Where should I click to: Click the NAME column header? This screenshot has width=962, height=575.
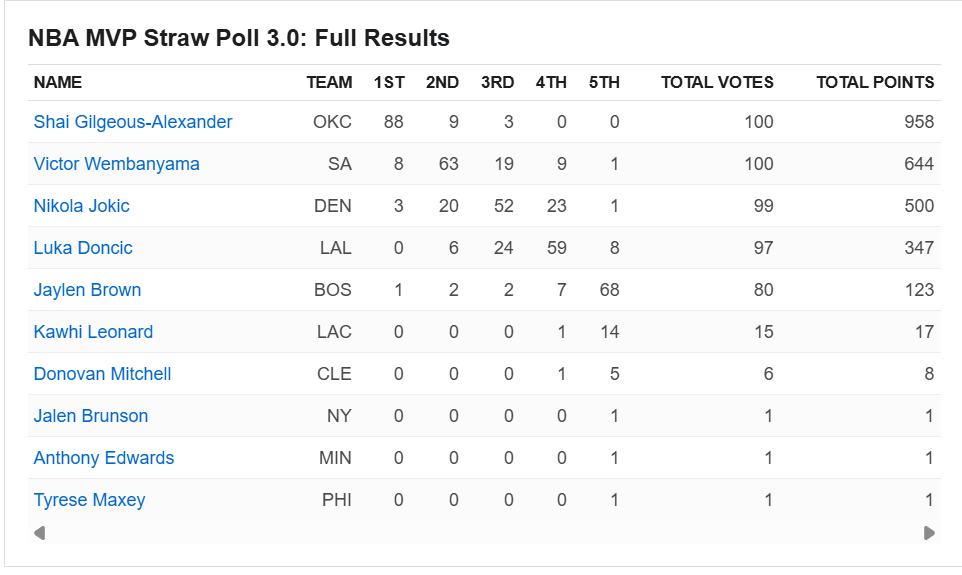click(x=58, y=83)
